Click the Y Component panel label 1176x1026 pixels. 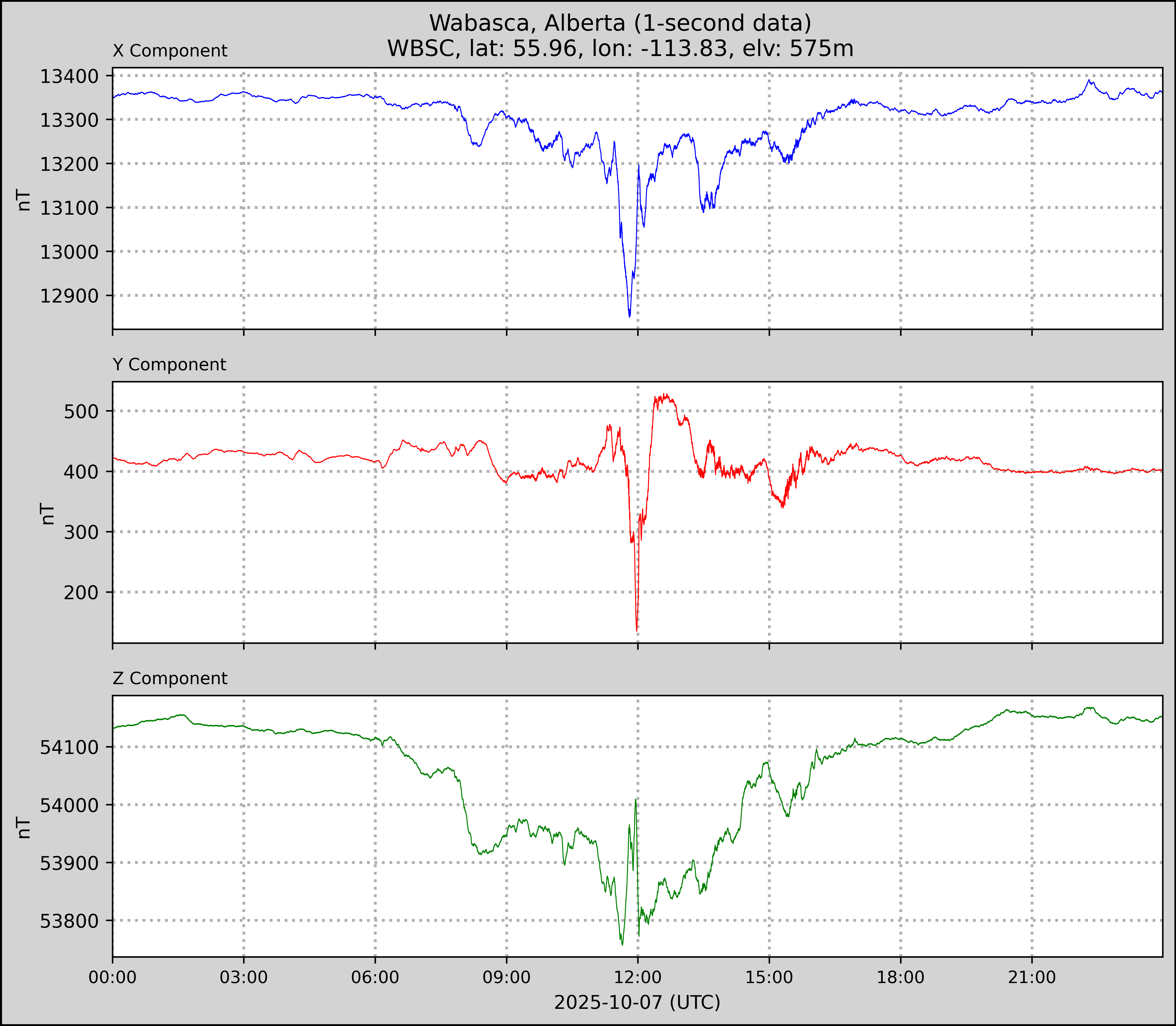(169, 365)
